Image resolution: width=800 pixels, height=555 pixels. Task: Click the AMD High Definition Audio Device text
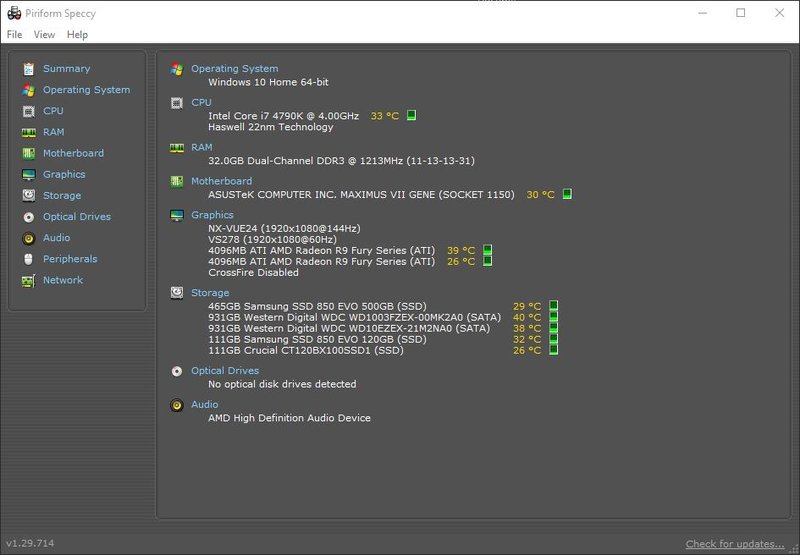pyautogui.click(x=289, y=418)
